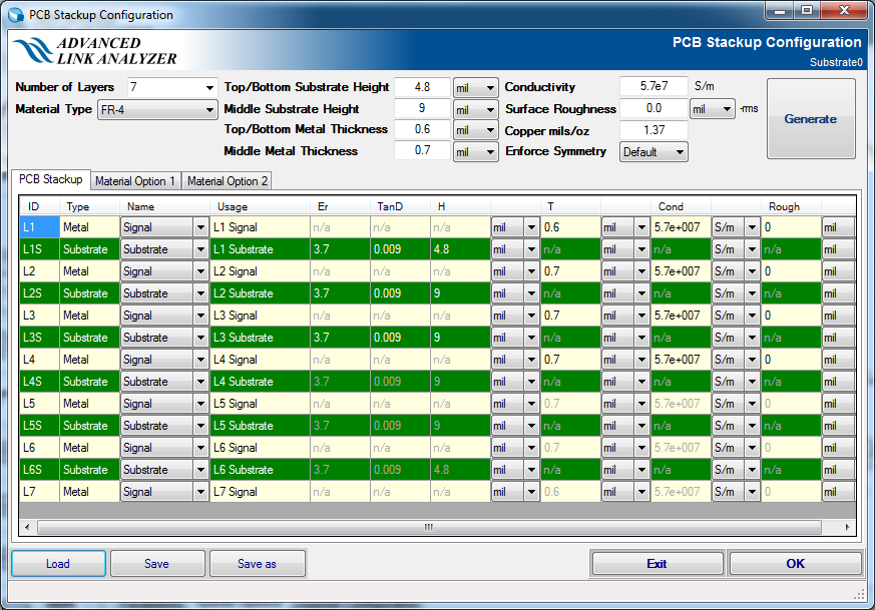Click the Copper mils/oz field
The height and width of the screenshot is (610, 875).
click(653, 130)
